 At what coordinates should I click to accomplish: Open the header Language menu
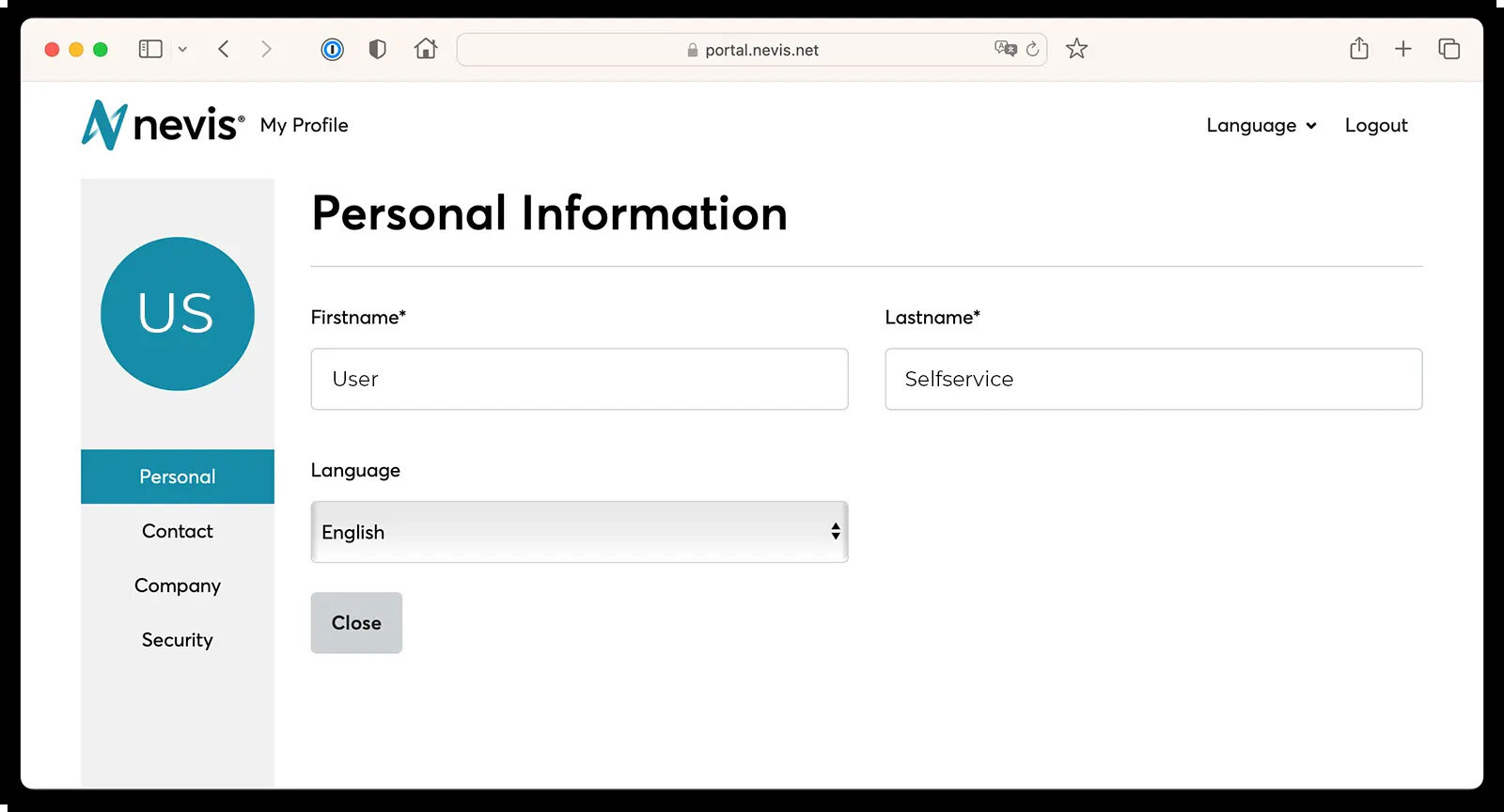[x=1261, y=126]
